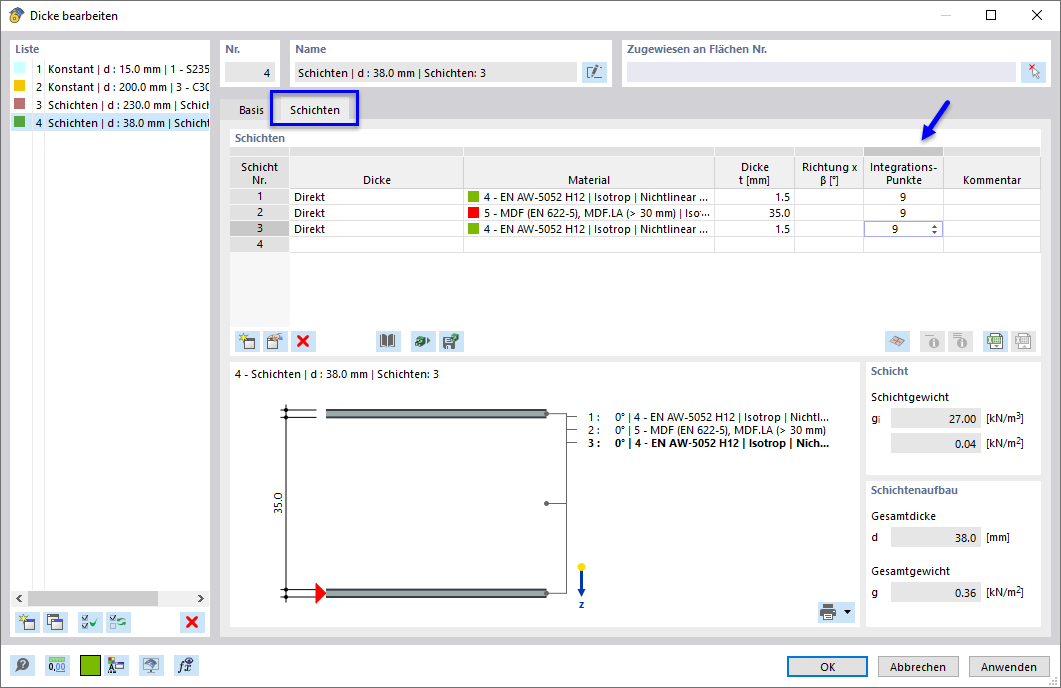Delete the selected layer with the red X
Image resolution: width=1061 pixels, height=688 pixels.
click(x=303, y=342)
